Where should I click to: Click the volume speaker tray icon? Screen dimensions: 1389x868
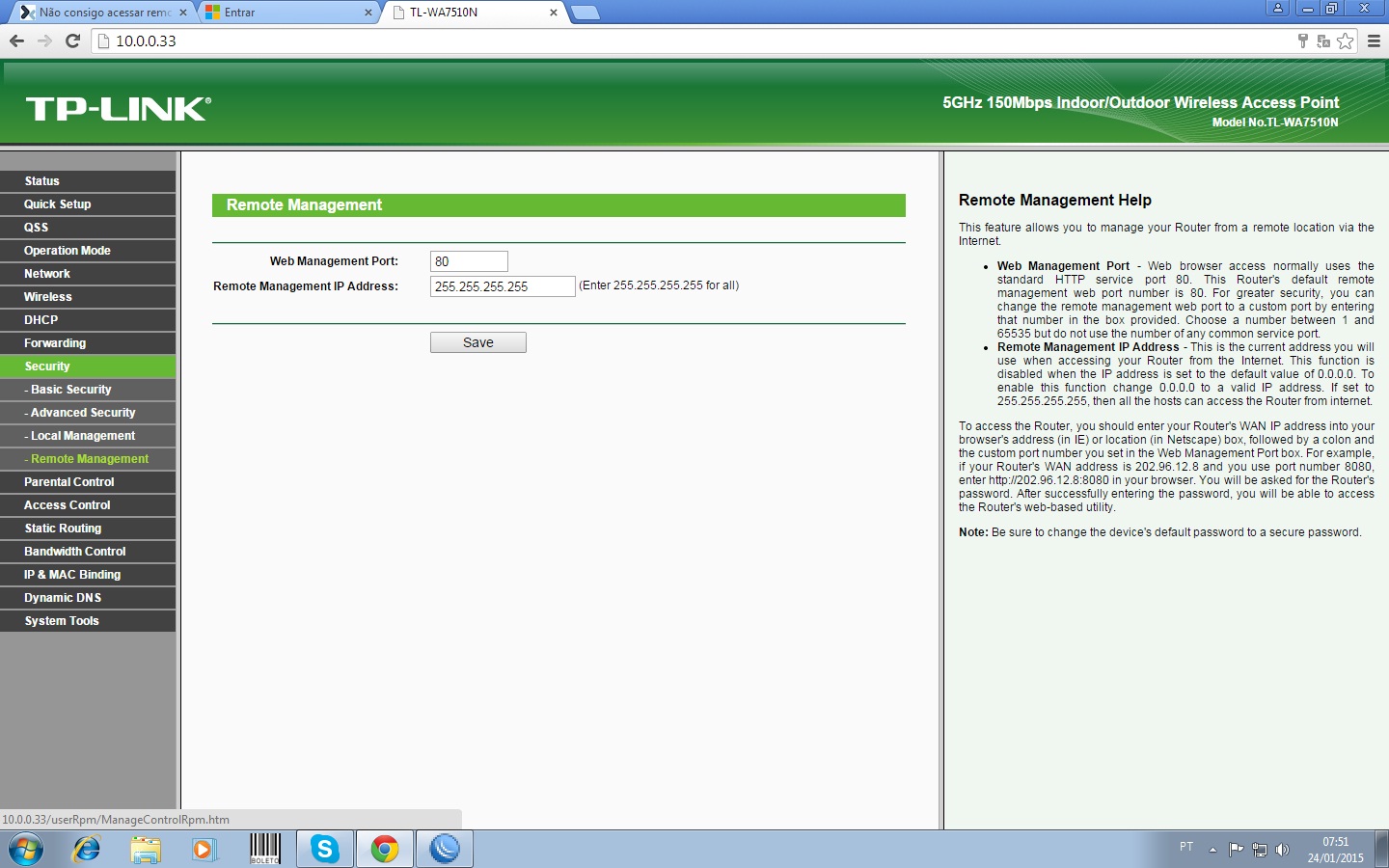coord(1282,850)
